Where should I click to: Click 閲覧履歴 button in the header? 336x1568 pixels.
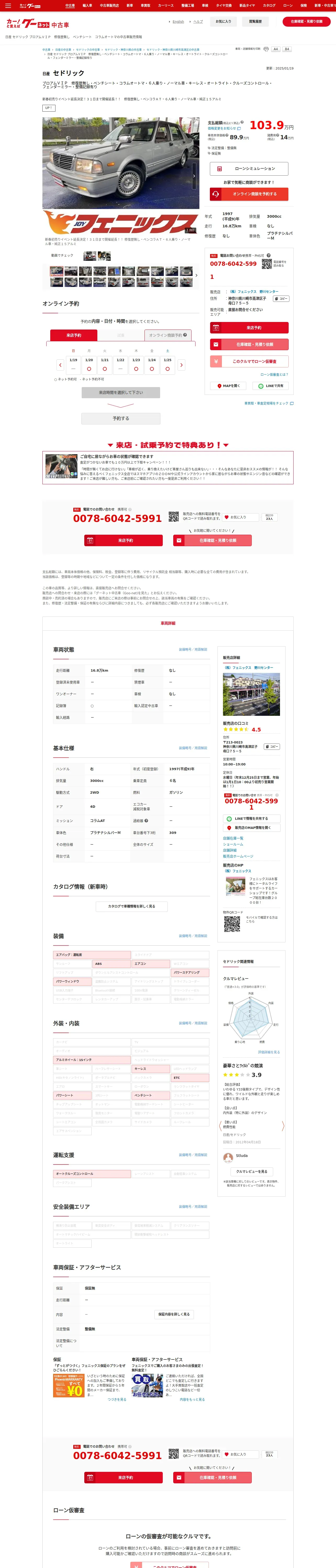[x=255, y=21]
